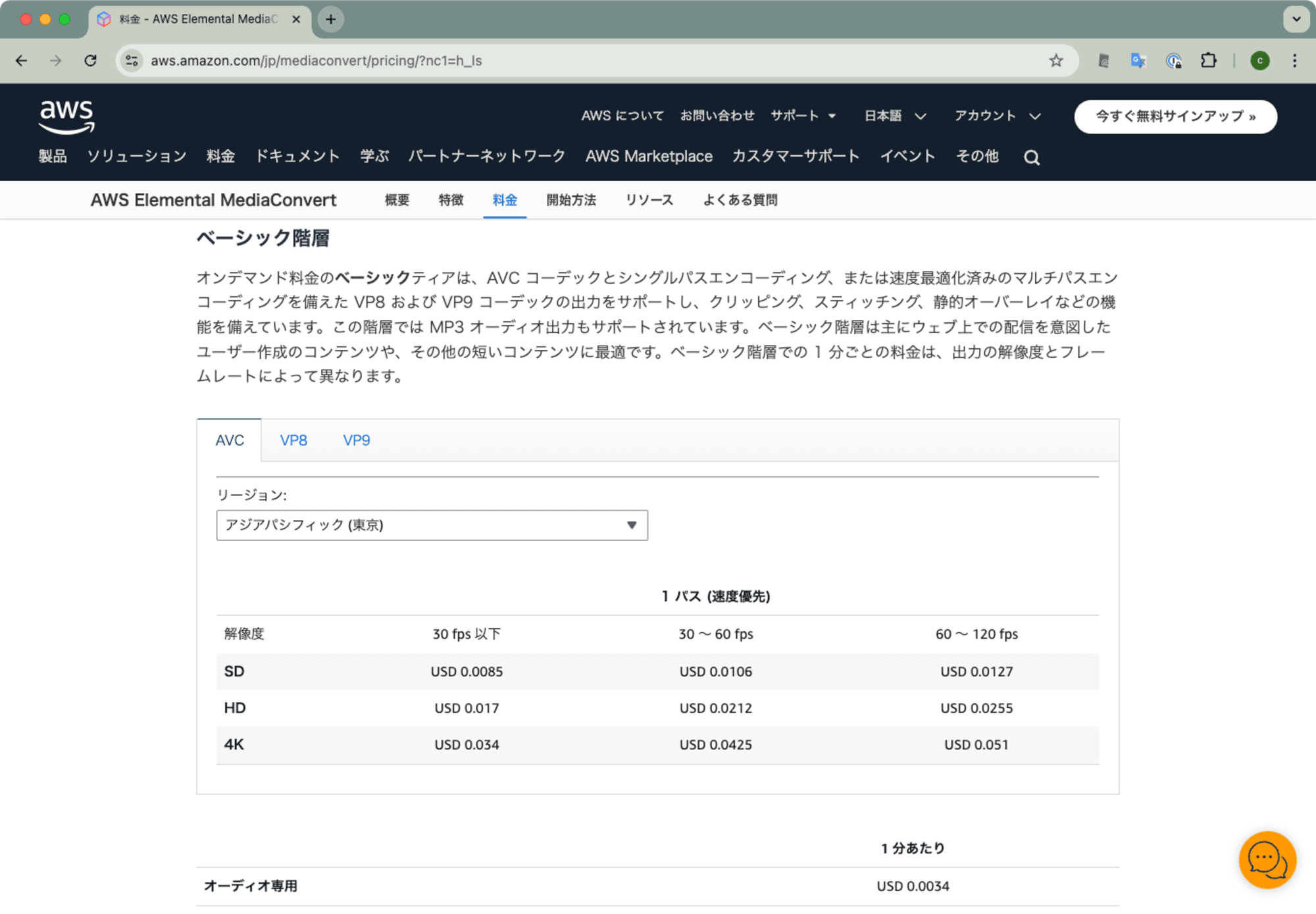Switch to よくある質問 sub-navigation tab
This screenshot has height=914, width=1316.
click(740, 200)
